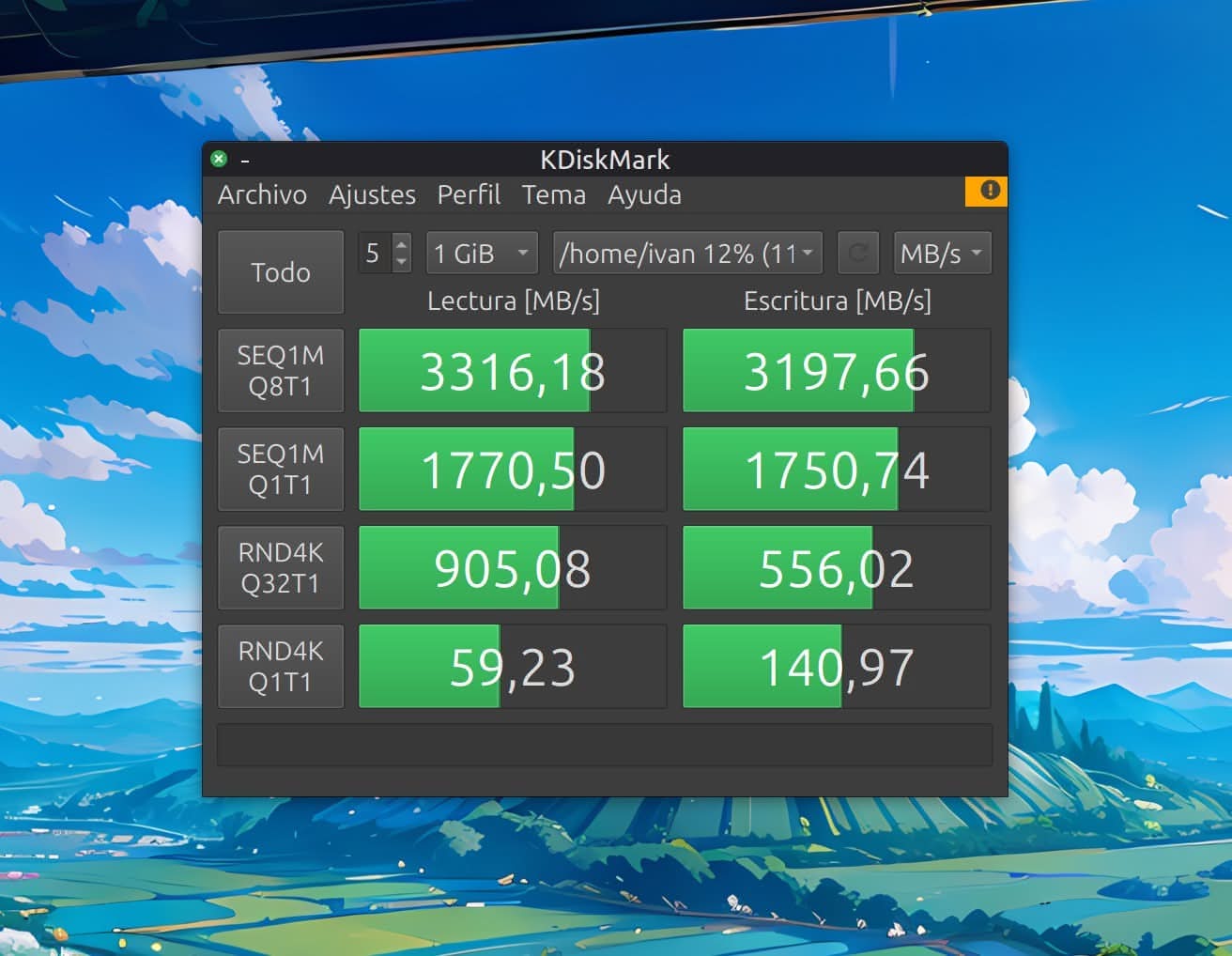Screen dimensions: 1232x956
Task: Decrease test count with down spinner arrow
Action: (x=401, y=262)
